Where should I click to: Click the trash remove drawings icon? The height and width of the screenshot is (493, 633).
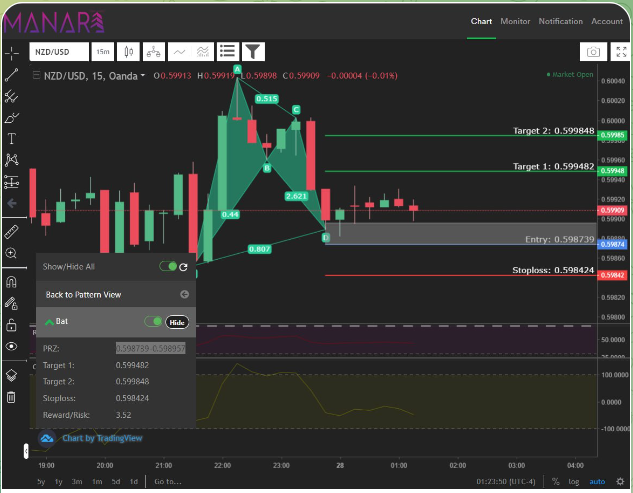coord(11,397)
